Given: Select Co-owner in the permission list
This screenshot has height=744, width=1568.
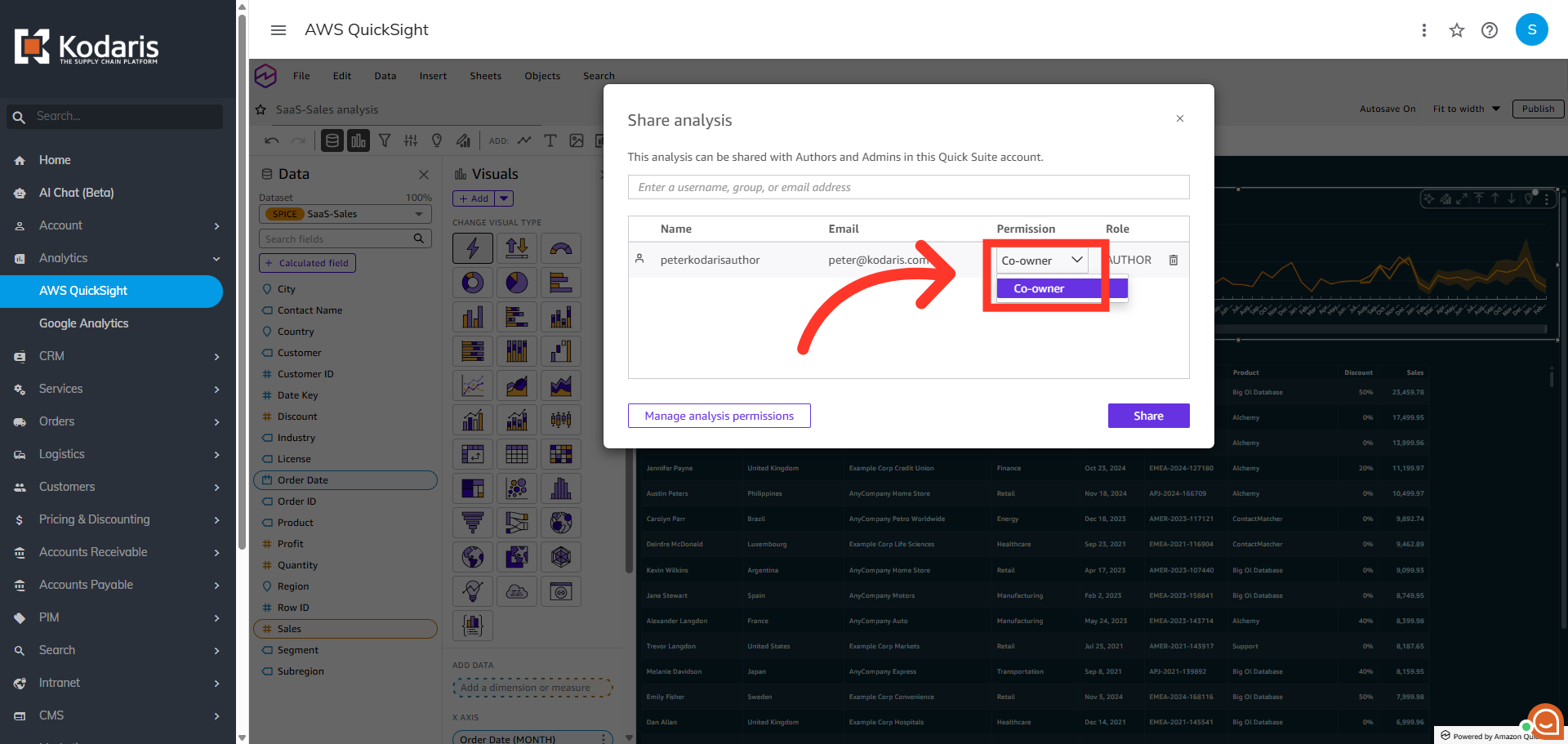Looking at the screenshot, I should coord(1062,288).
